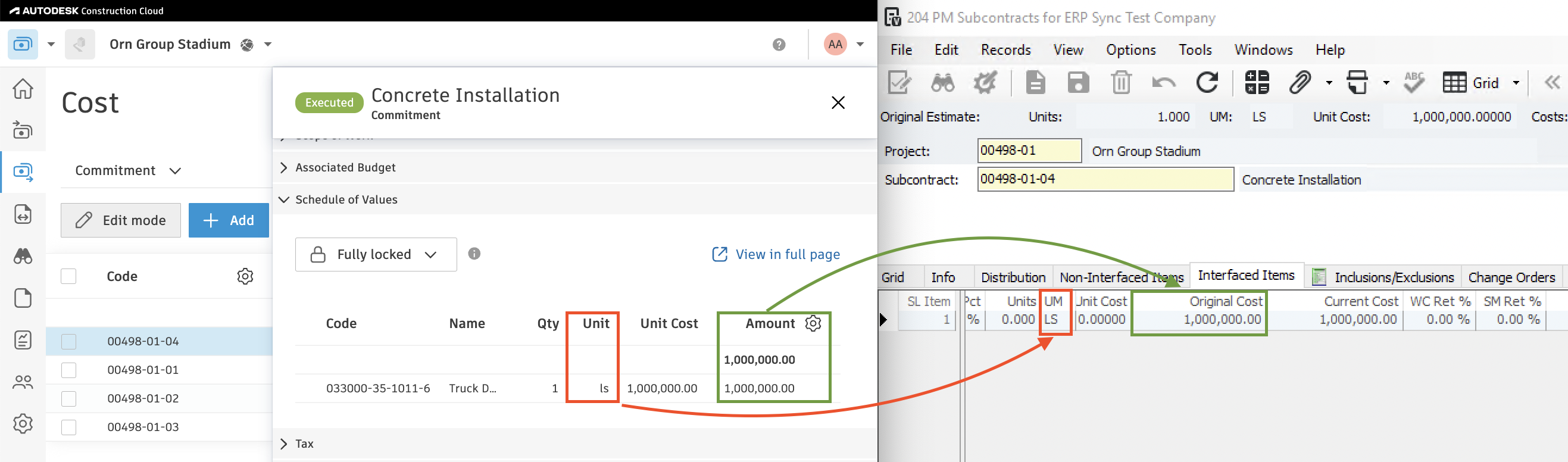Open column settings gear next to Code
Image resolution: width=1568 pixels, height=462 pixels.
245,276
